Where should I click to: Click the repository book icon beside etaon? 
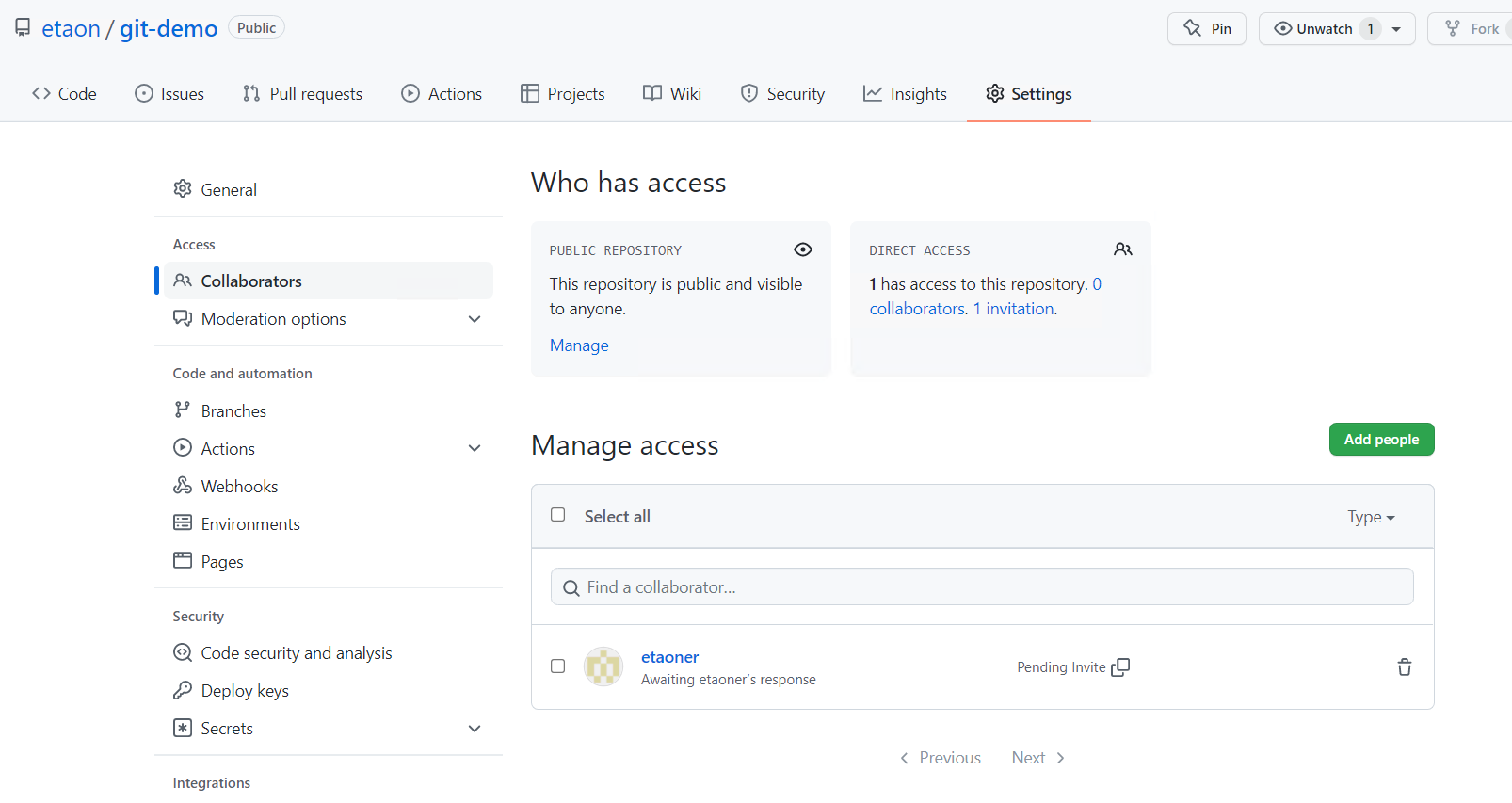pyautogui.click(x=23, y=28)
